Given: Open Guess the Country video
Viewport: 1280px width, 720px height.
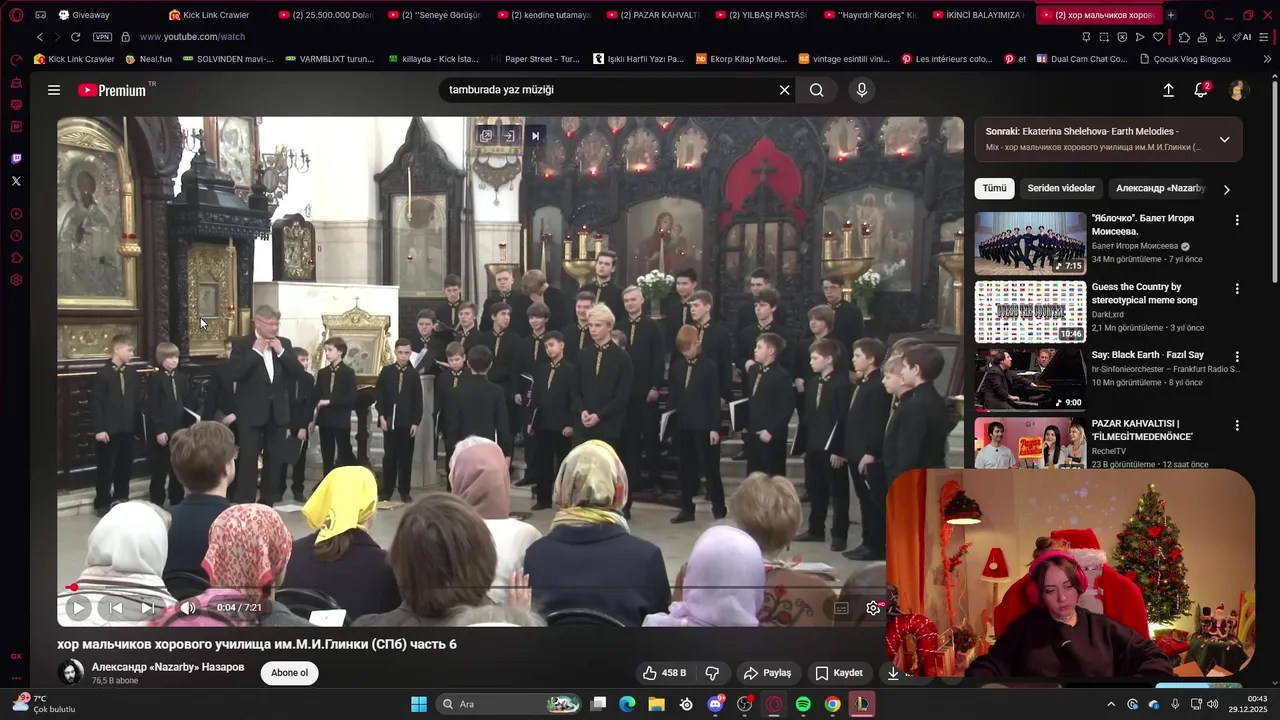Looking at the screenshot, I should [1030, 312].
